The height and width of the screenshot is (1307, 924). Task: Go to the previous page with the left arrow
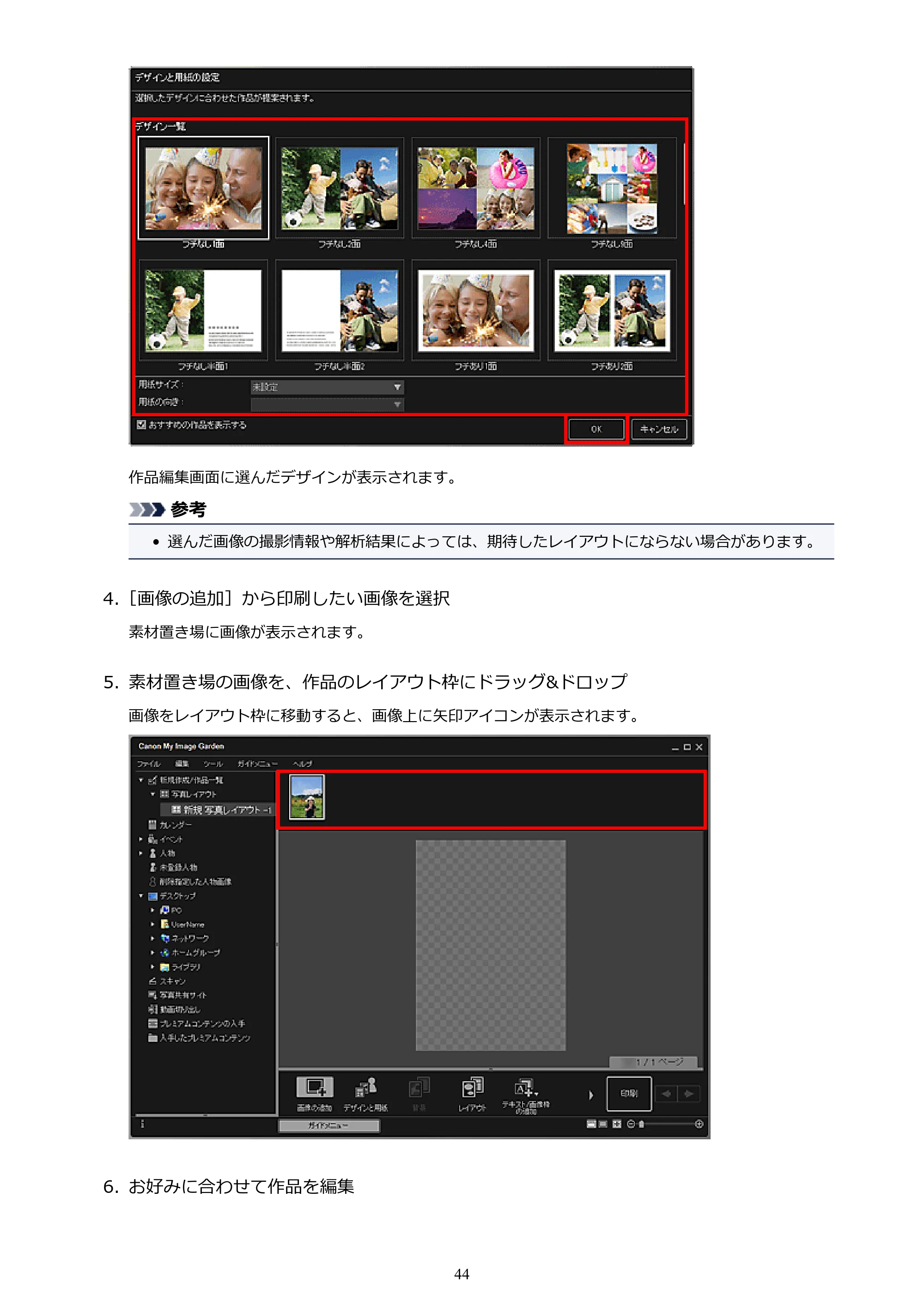click(x=666, y=1094)
